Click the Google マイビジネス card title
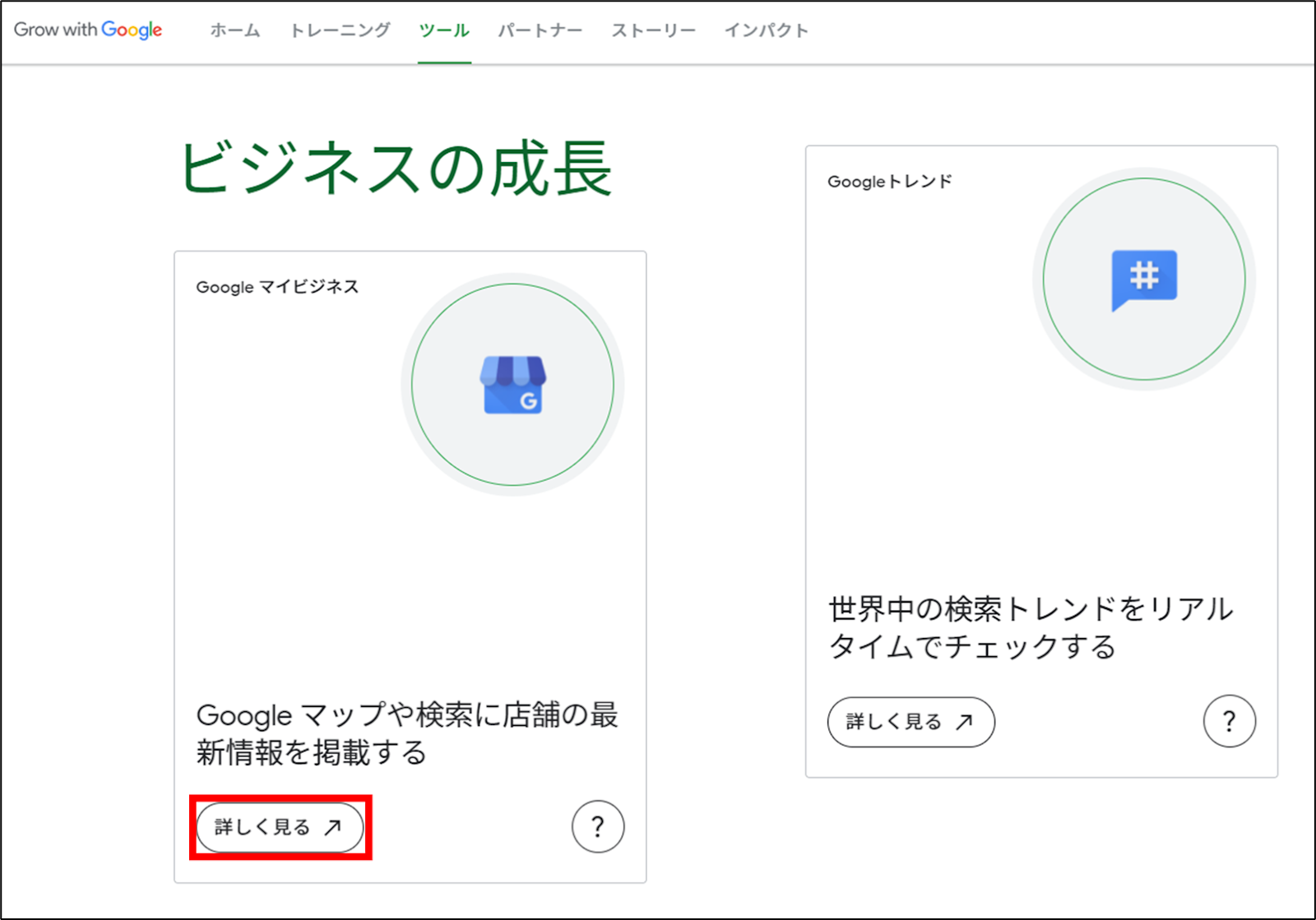The width and height of the screenshot is (1316, 920). point(277,287)
